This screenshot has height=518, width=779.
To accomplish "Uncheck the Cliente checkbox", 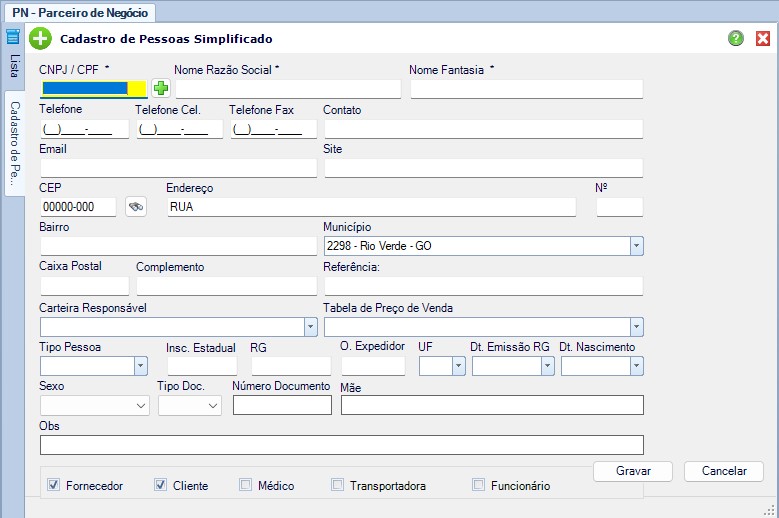I will [160, 486].
